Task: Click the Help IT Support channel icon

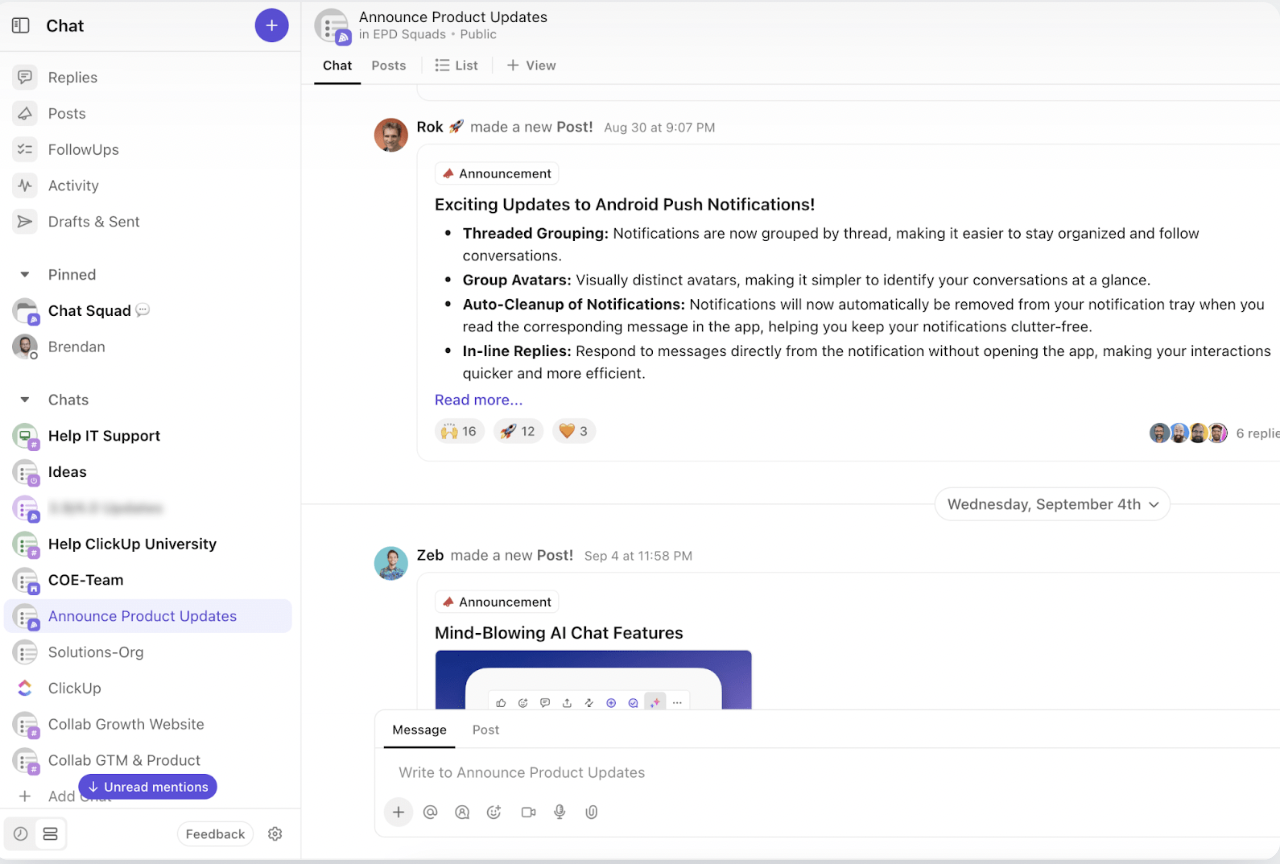Action: tap(26, 436)
